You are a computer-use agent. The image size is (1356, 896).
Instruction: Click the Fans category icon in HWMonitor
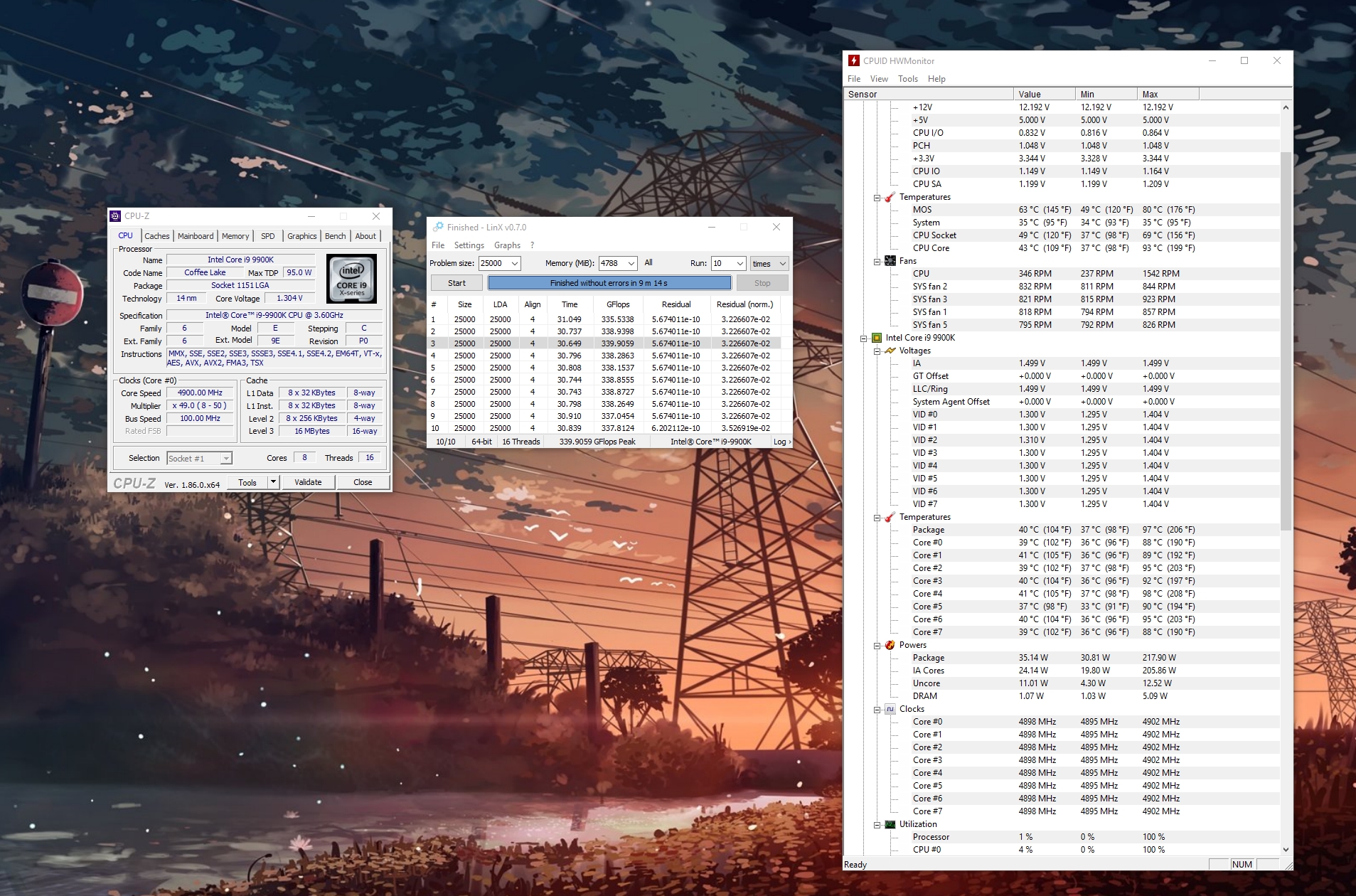[890, 261]
